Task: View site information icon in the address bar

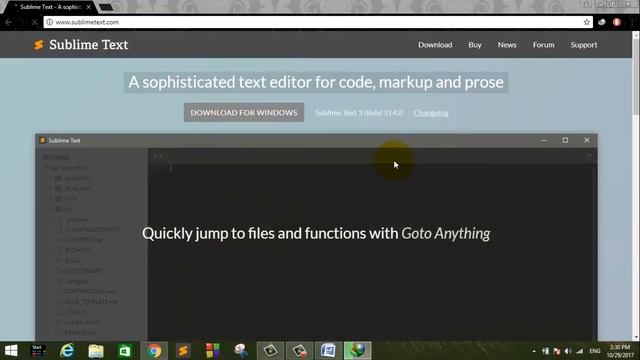Action: 49,22
